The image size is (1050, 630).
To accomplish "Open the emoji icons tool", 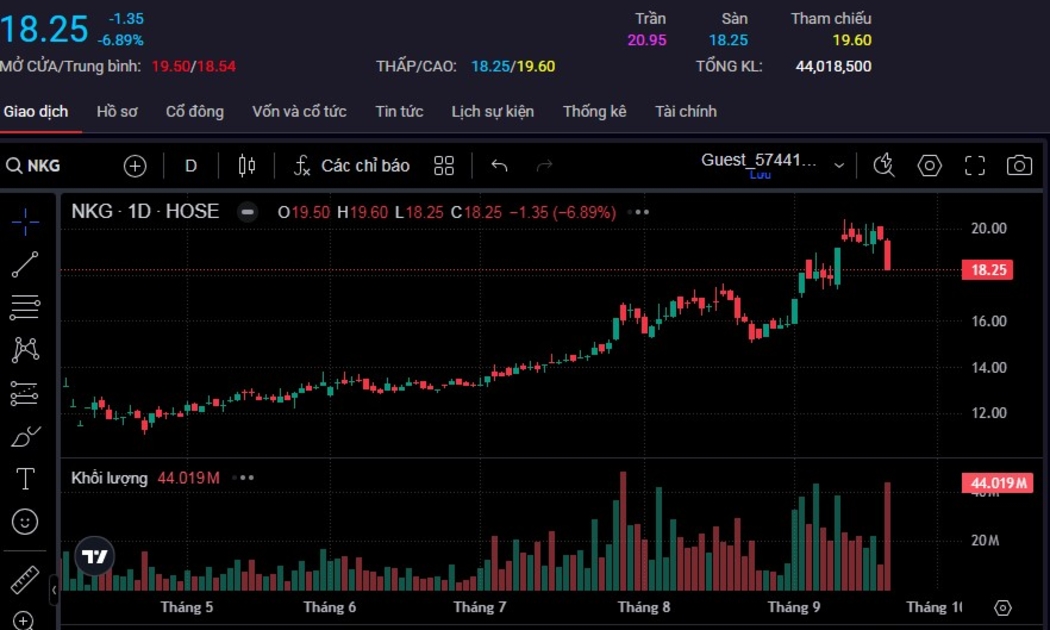I will coord(25,521).
